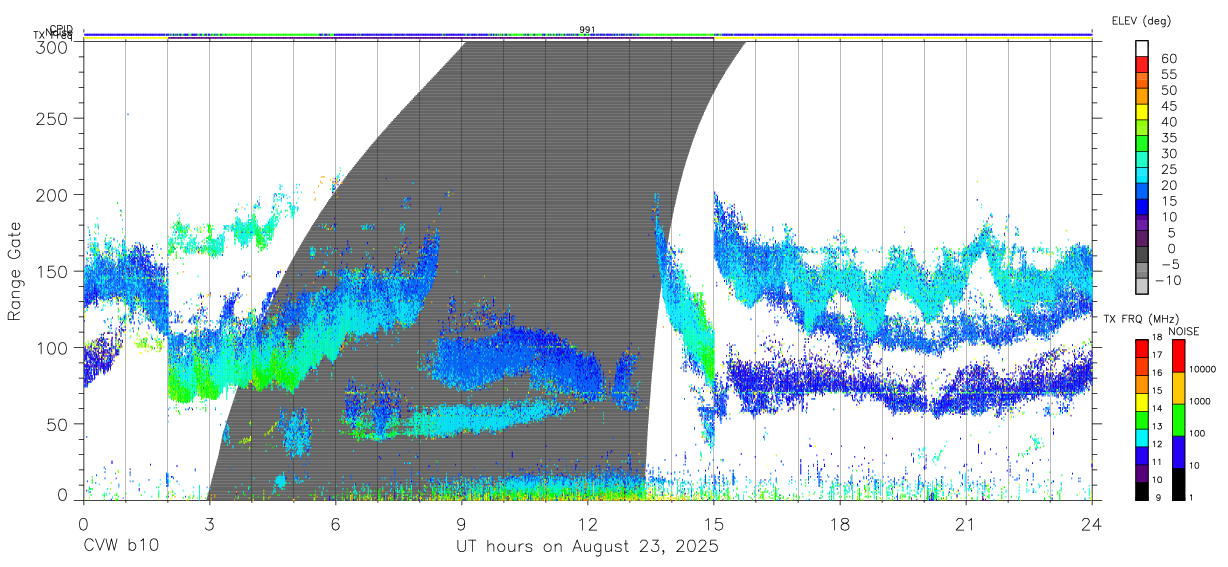The height and width of the screenshot is (567, 1228).
Task: Click the 'ELEV (deg)' colorbar title
Action: pos(1141,20)
